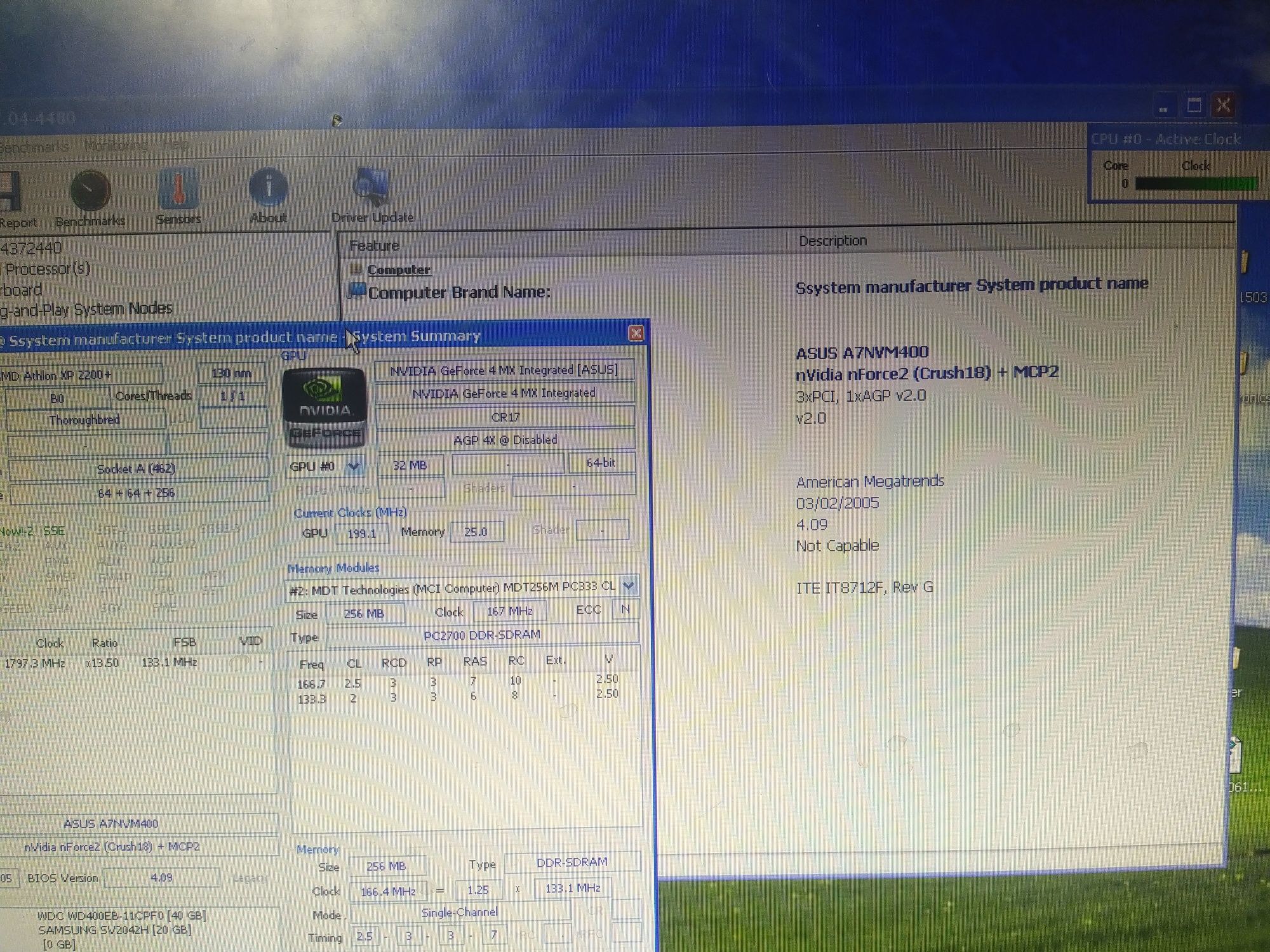Screen dimensions: 1270x952
Task: Open the Benchmarks menu
Action: [34, 147]
